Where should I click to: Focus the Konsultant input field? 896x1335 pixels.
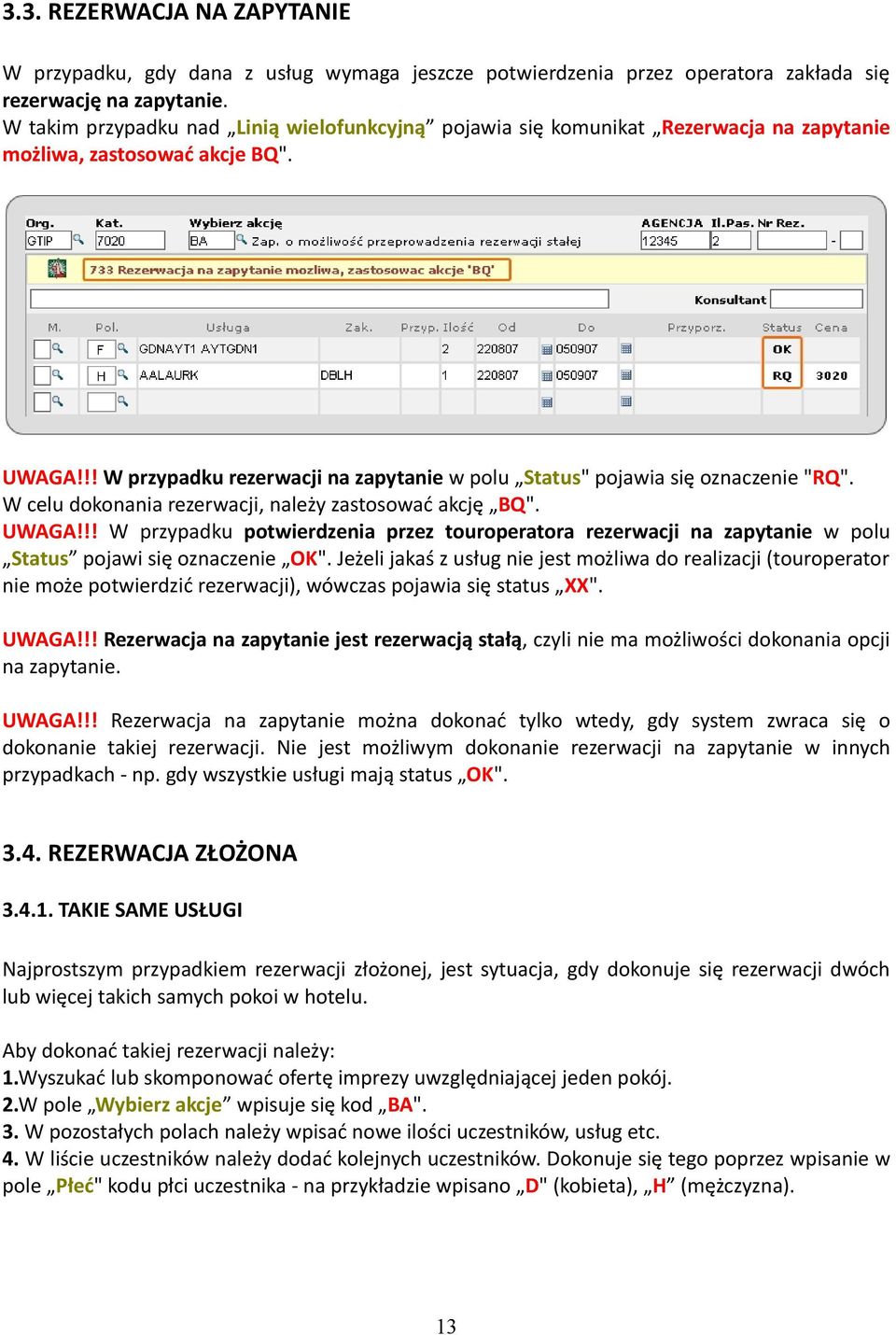816,299
